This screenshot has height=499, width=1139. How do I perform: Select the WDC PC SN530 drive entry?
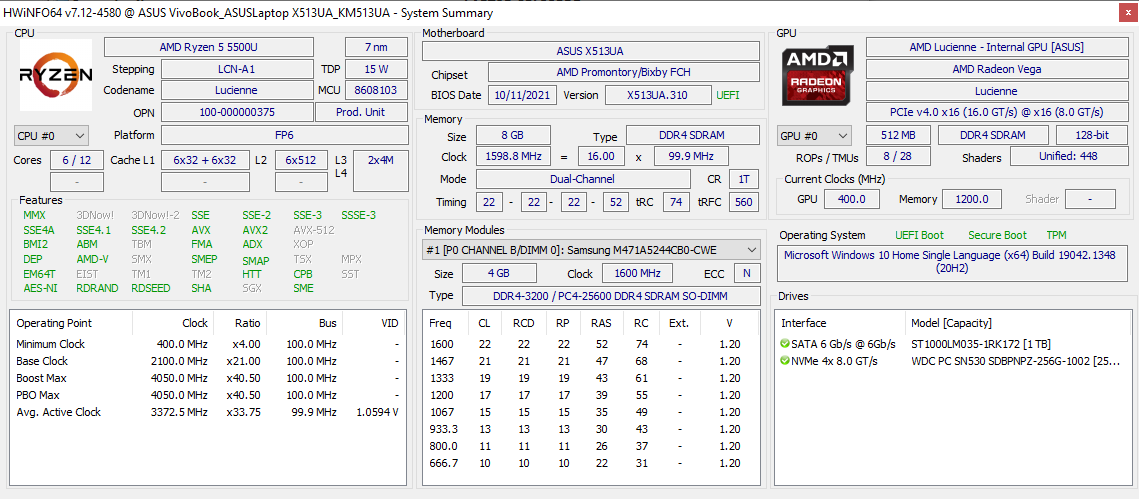(x=1014, y=361)
